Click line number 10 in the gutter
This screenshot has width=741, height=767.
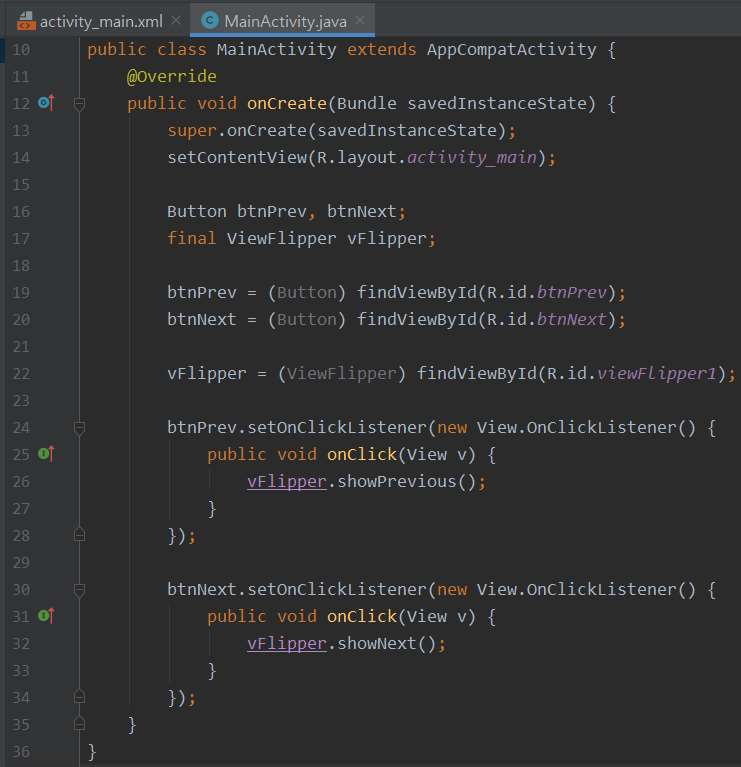21,50
